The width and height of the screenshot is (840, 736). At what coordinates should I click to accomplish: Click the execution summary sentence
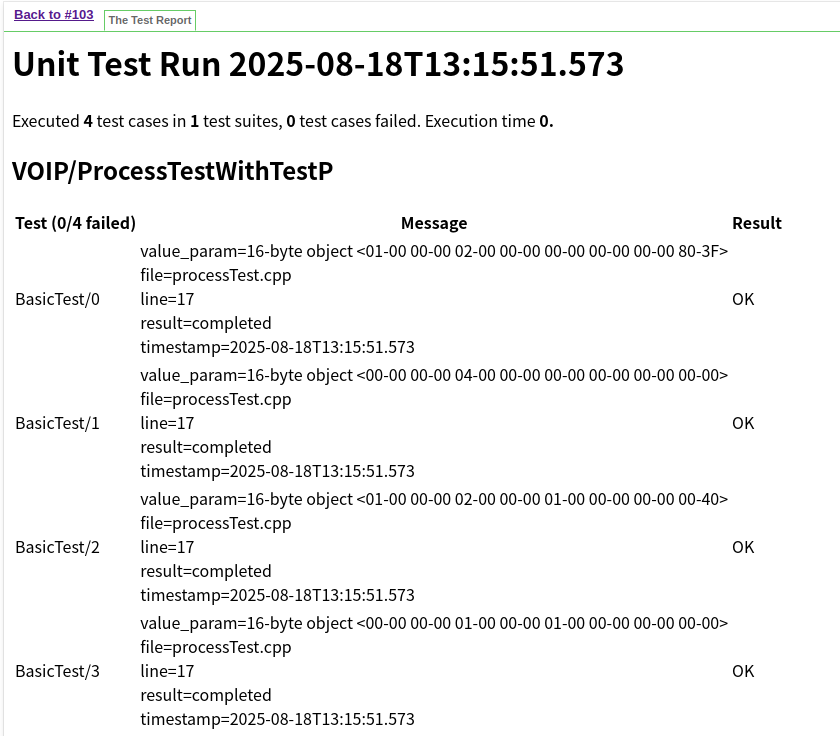point(282,121)
